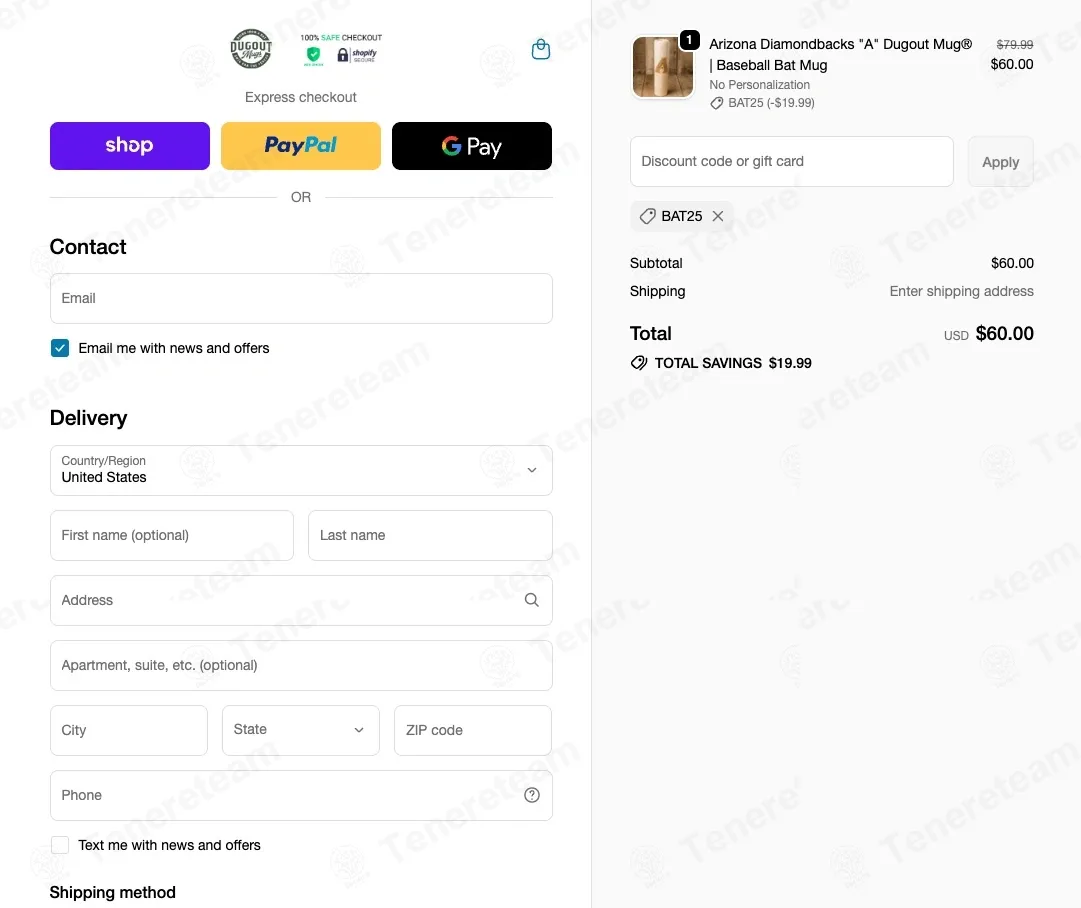1081x908 pixels.
Task: Remove the BAT25 discount code tag
Action: tap(718, 216)
